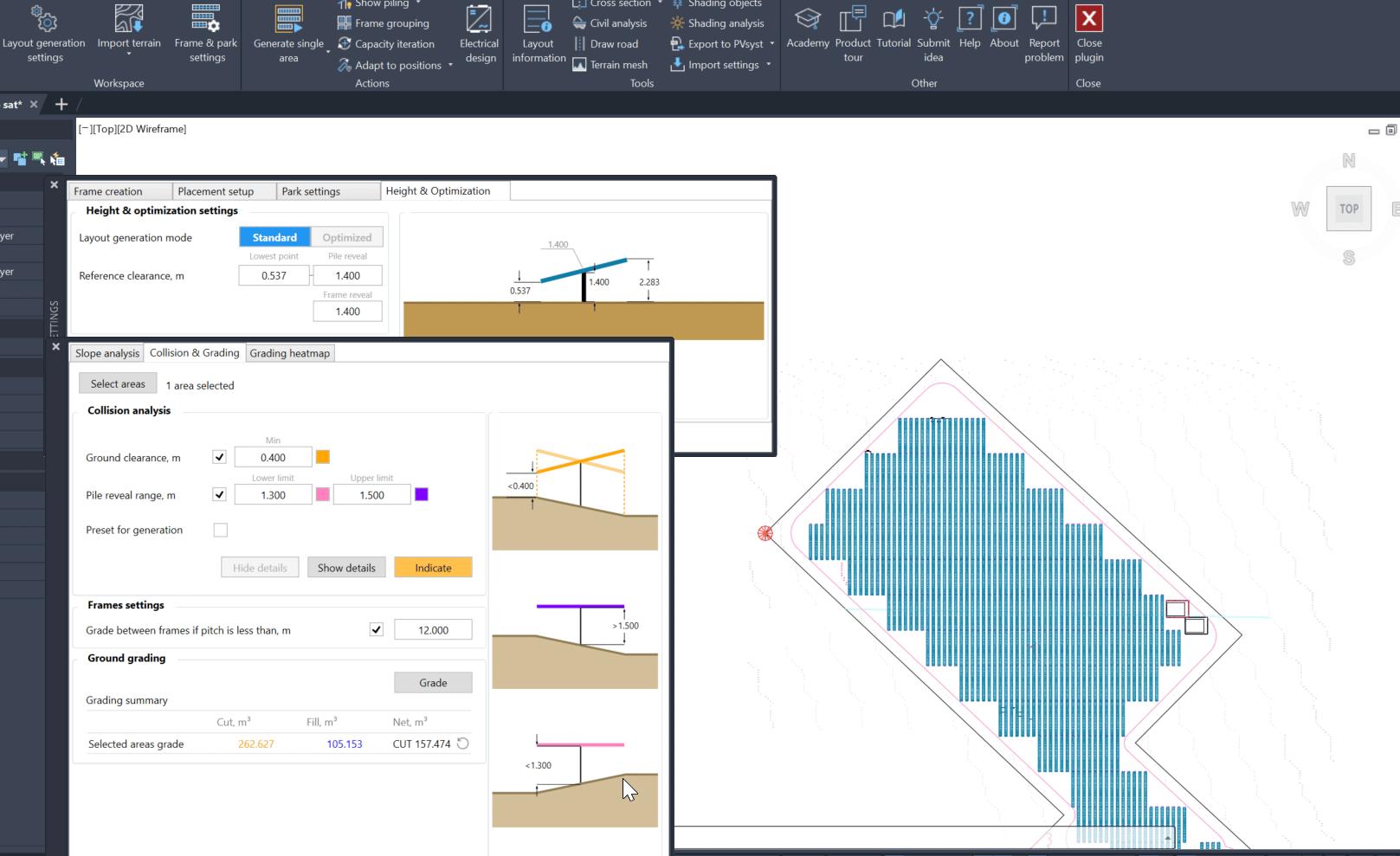Open Layout generation settings
Screen dimensions: 1400x856
pos(44,33)
